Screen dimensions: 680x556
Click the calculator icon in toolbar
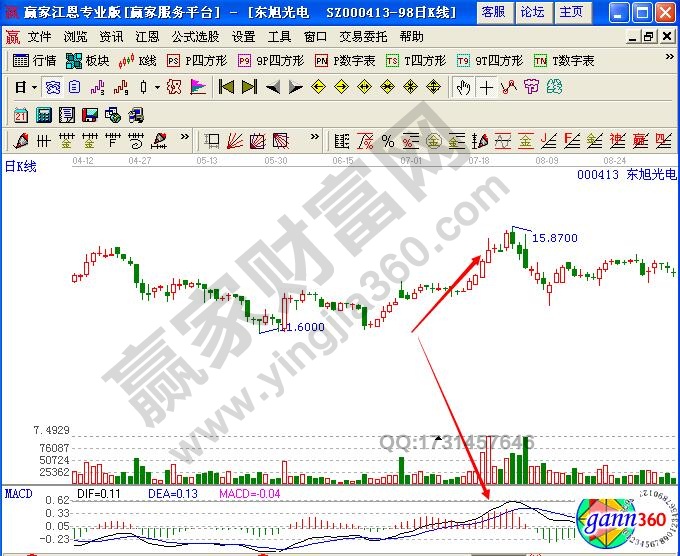[45, 114]
